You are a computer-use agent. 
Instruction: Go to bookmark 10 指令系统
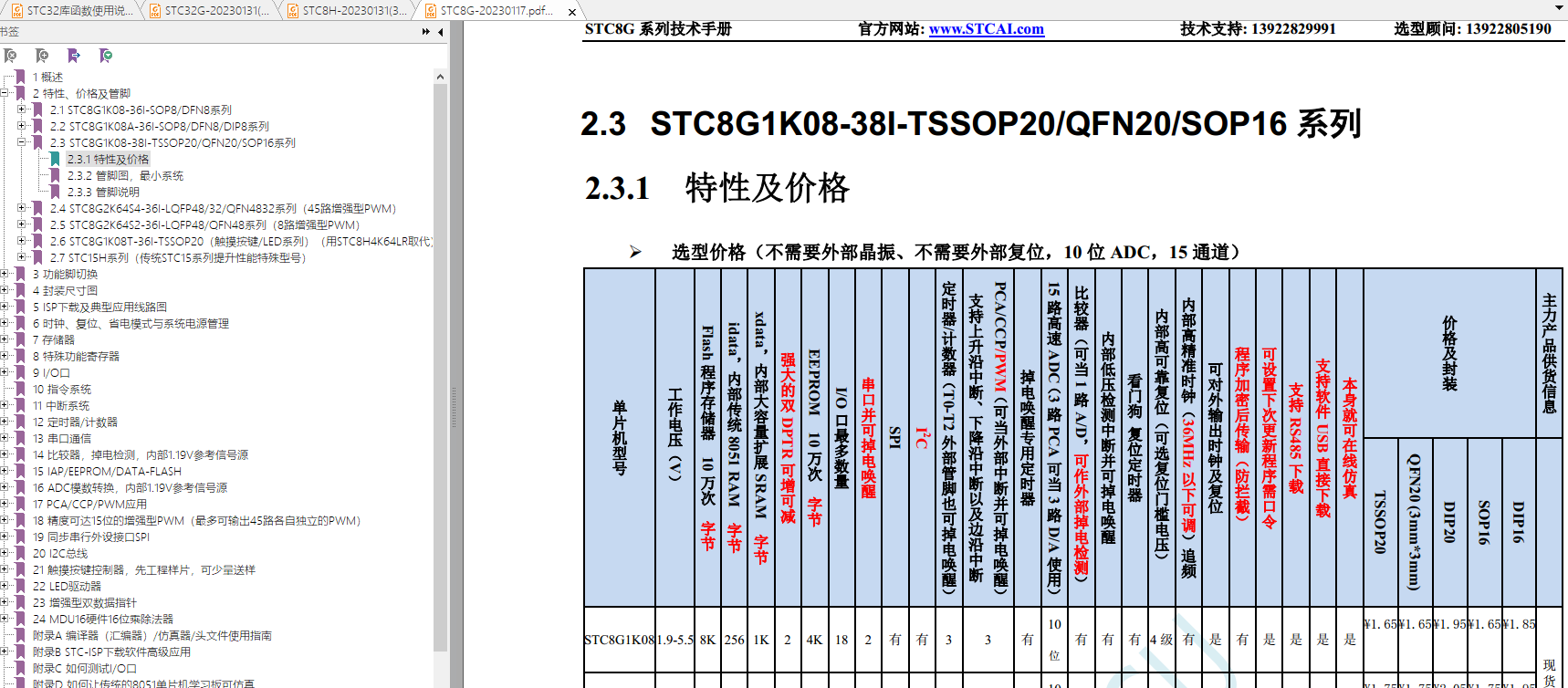pyautogui.click(x=62, y=389)
